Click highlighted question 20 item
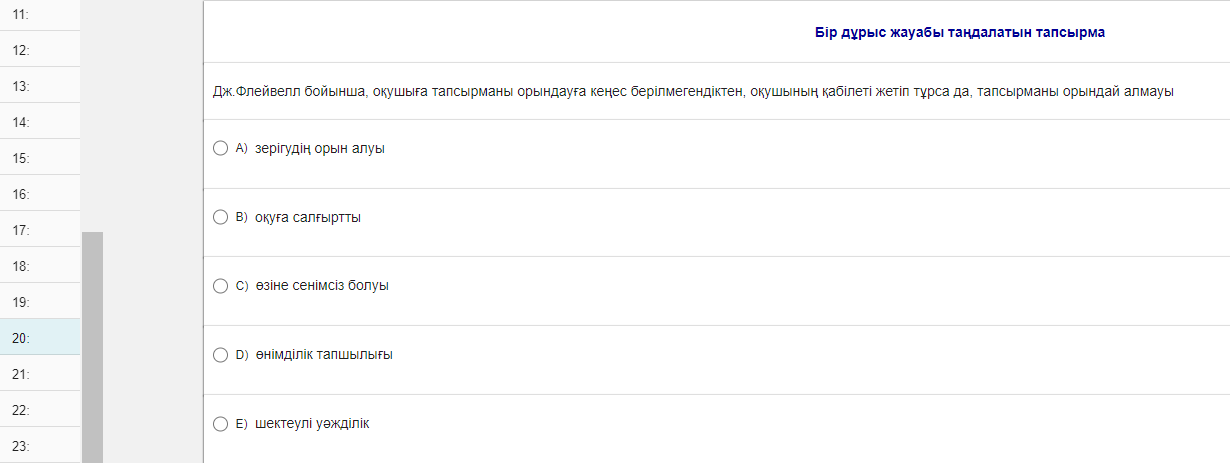Screen dimensions: 1230x463 coord(40,338)
